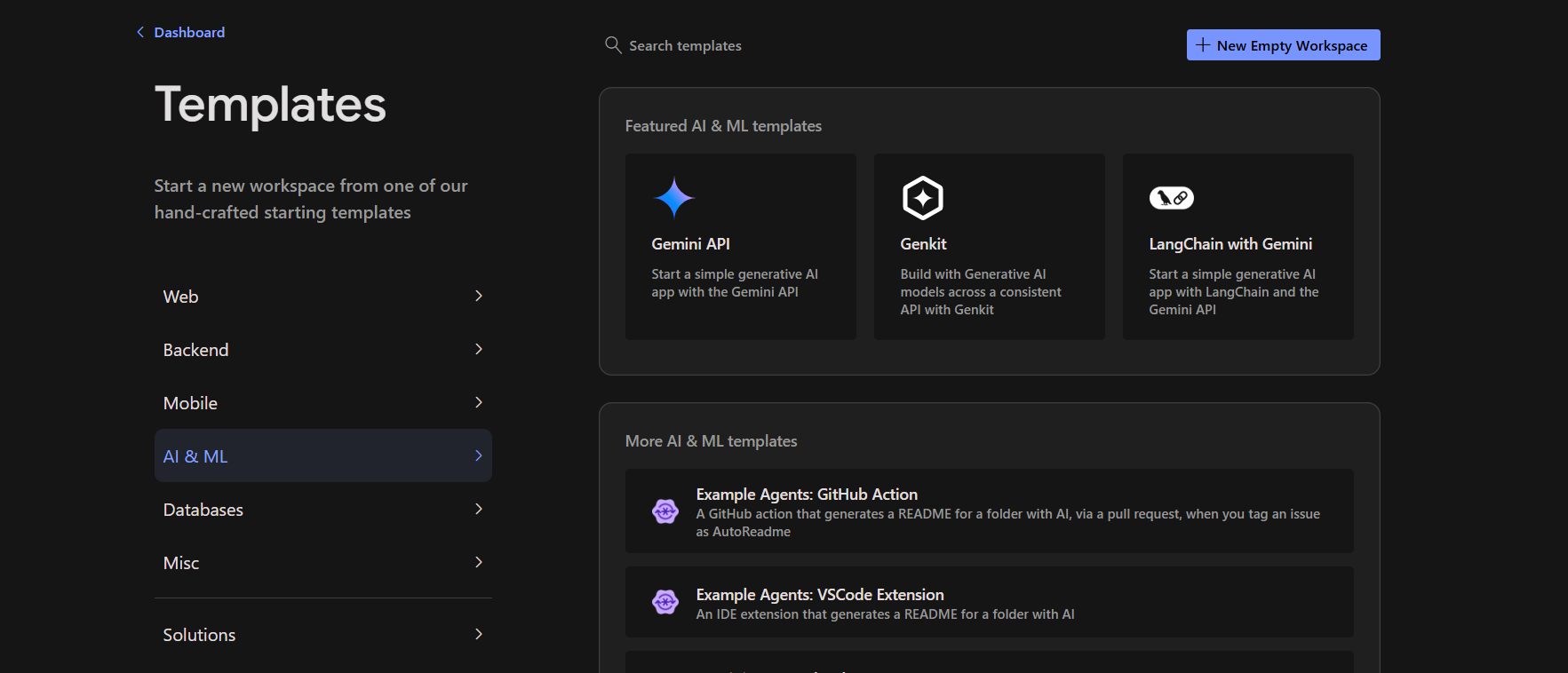
Task: Open the LangChain with Gemini template card
Action: [1238, 247]
